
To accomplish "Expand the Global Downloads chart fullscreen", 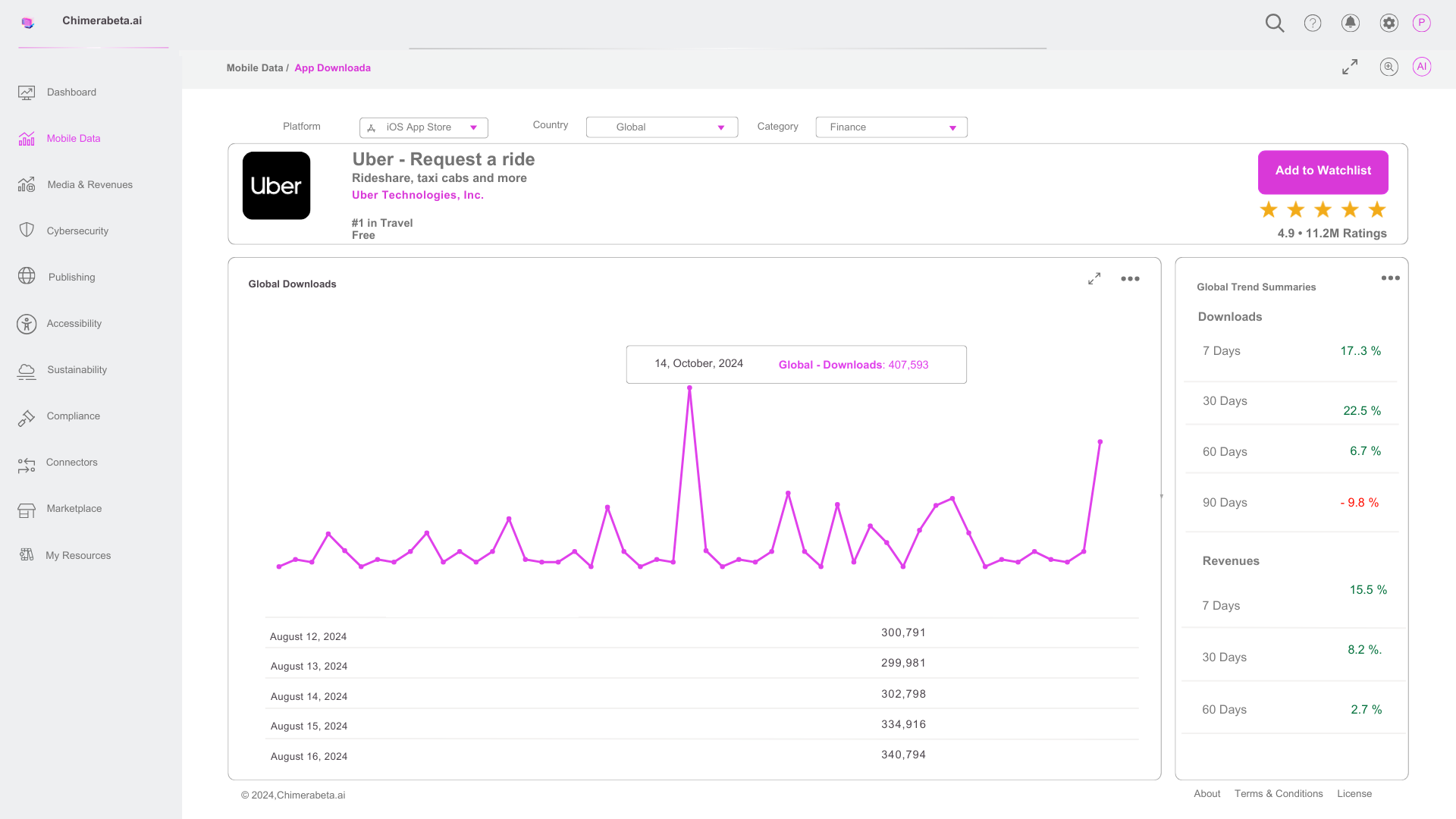I will (1094, 279).
